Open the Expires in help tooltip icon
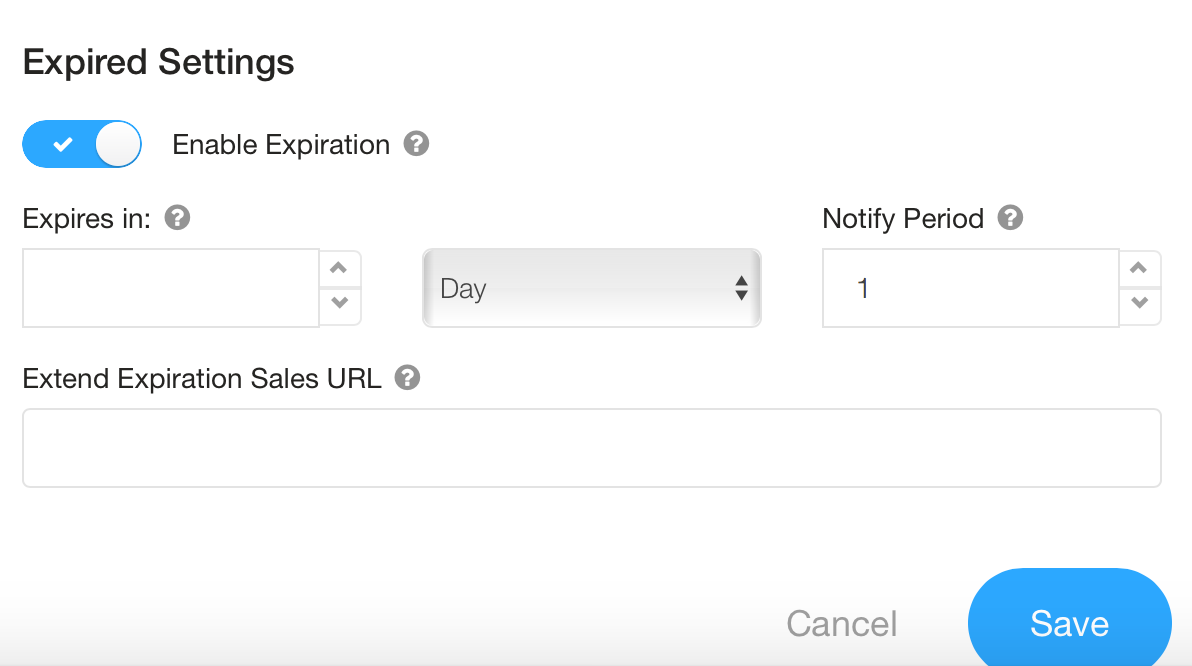Image resolution: width=1192 pixels, height=666 pixels. click(x=177, y=218)
